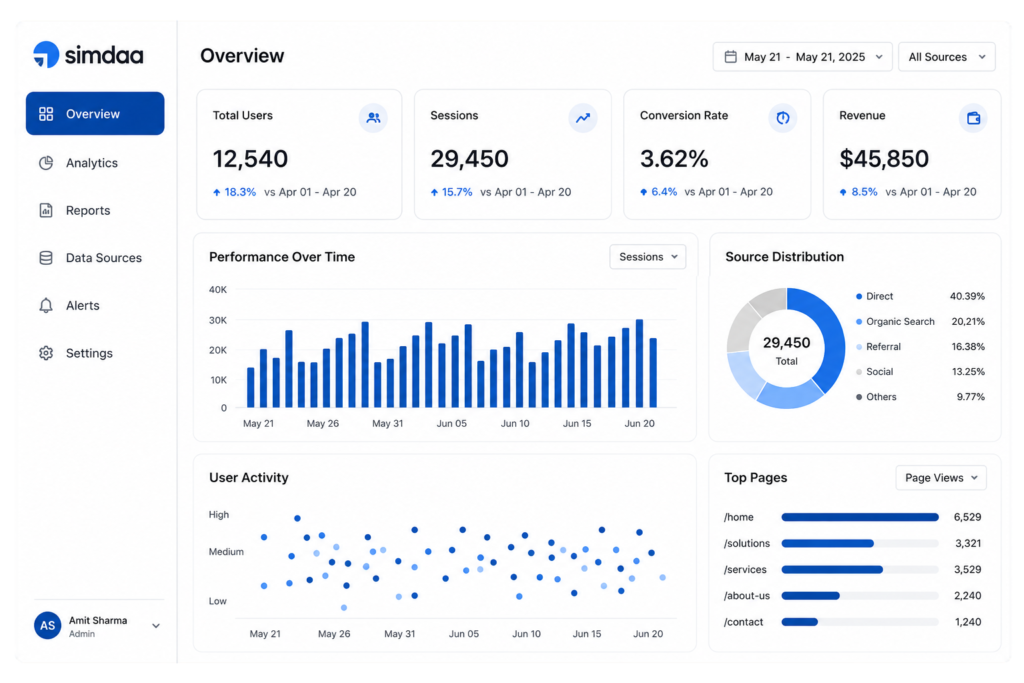Click the calendar icon in date picker

pyautogui.click(x=731, y=57)
